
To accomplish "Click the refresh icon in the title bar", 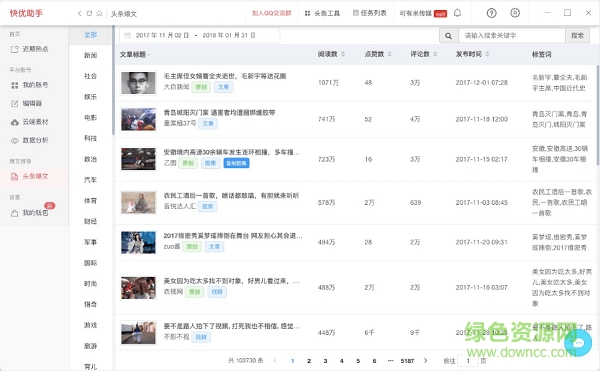I will (x=89, y=13).
